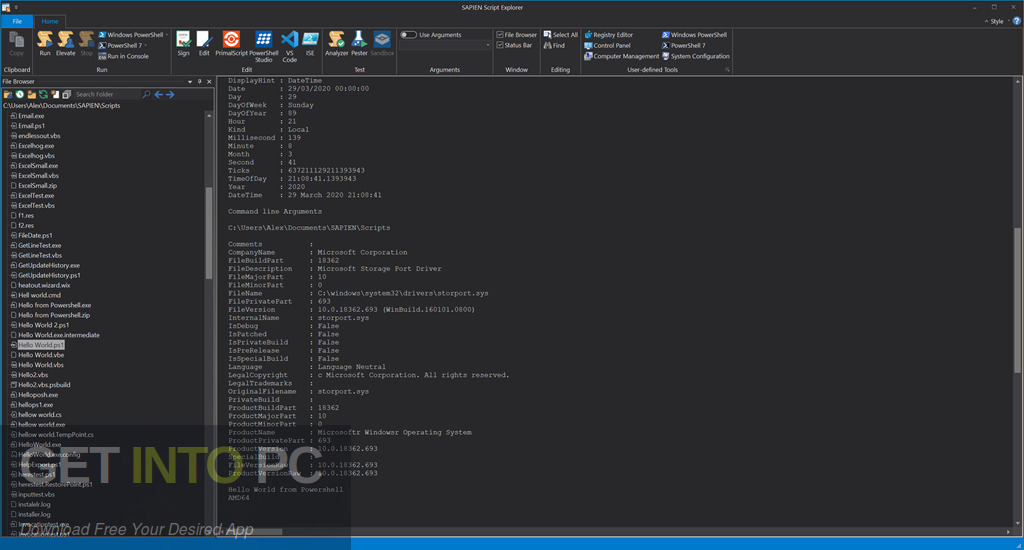Select heatout.wizard.wix file
1024x550 pixels.
[44, 285]
